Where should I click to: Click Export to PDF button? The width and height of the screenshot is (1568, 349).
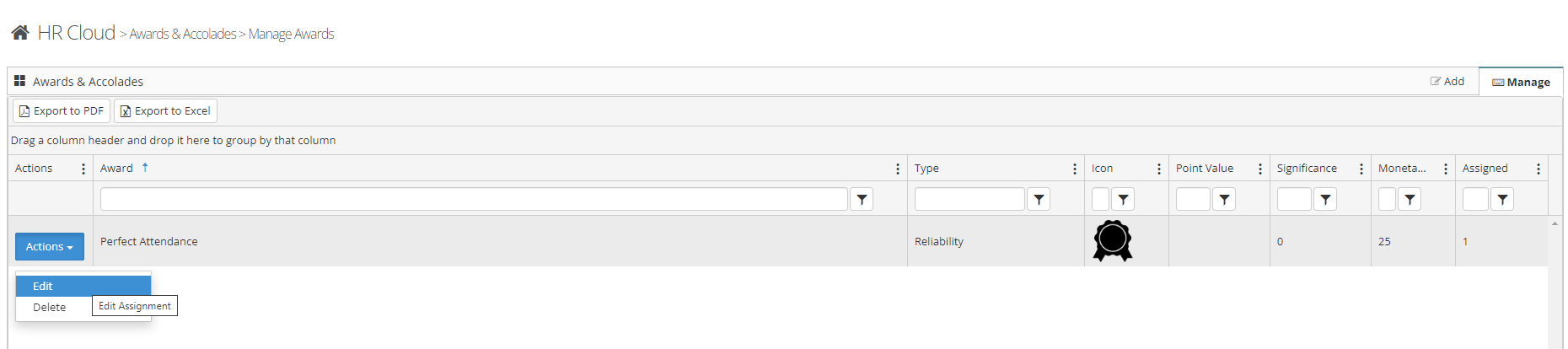[x=62, y=111]
